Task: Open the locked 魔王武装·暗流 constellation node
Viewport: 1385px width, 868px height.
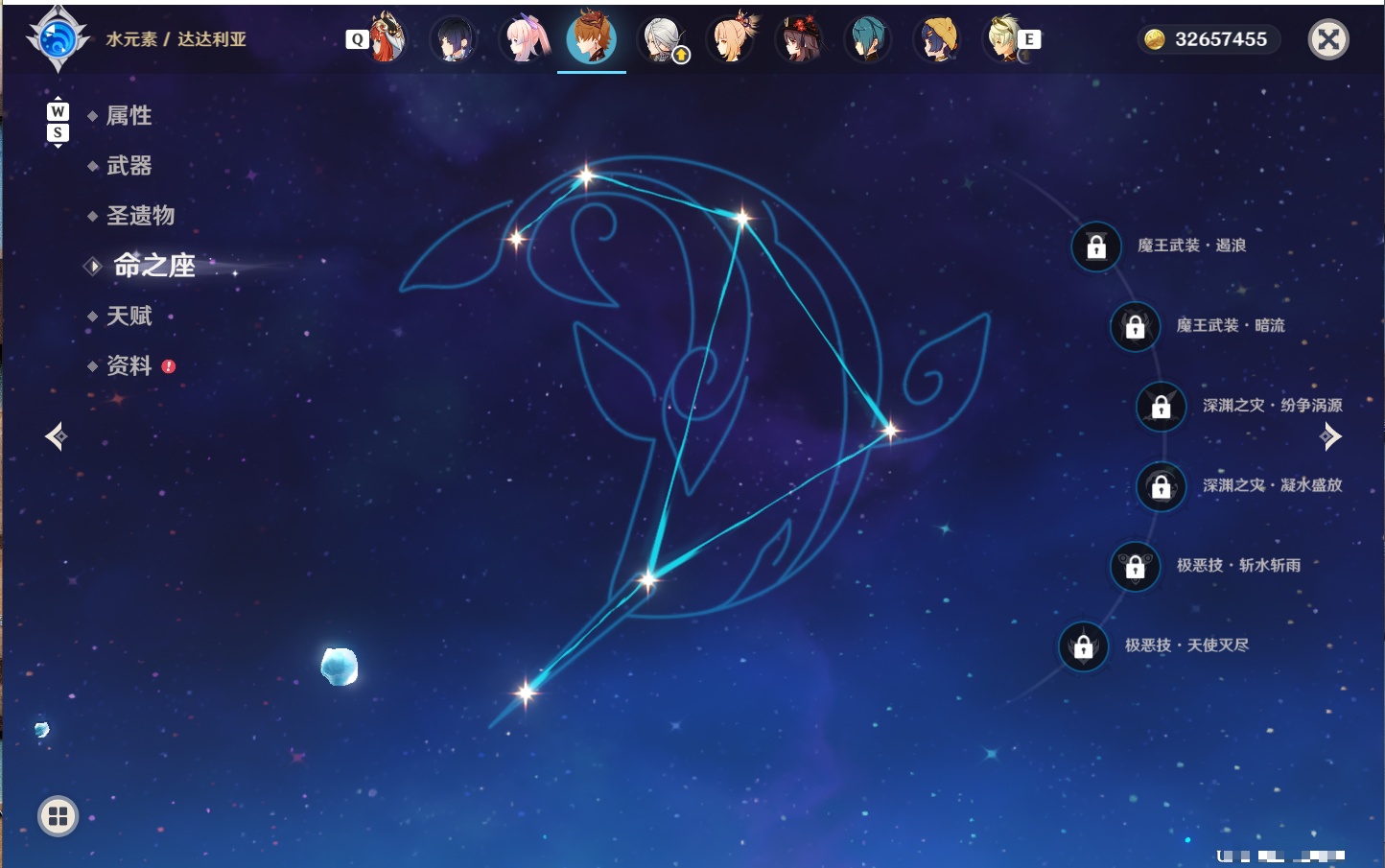Action: pos(1136,326)
